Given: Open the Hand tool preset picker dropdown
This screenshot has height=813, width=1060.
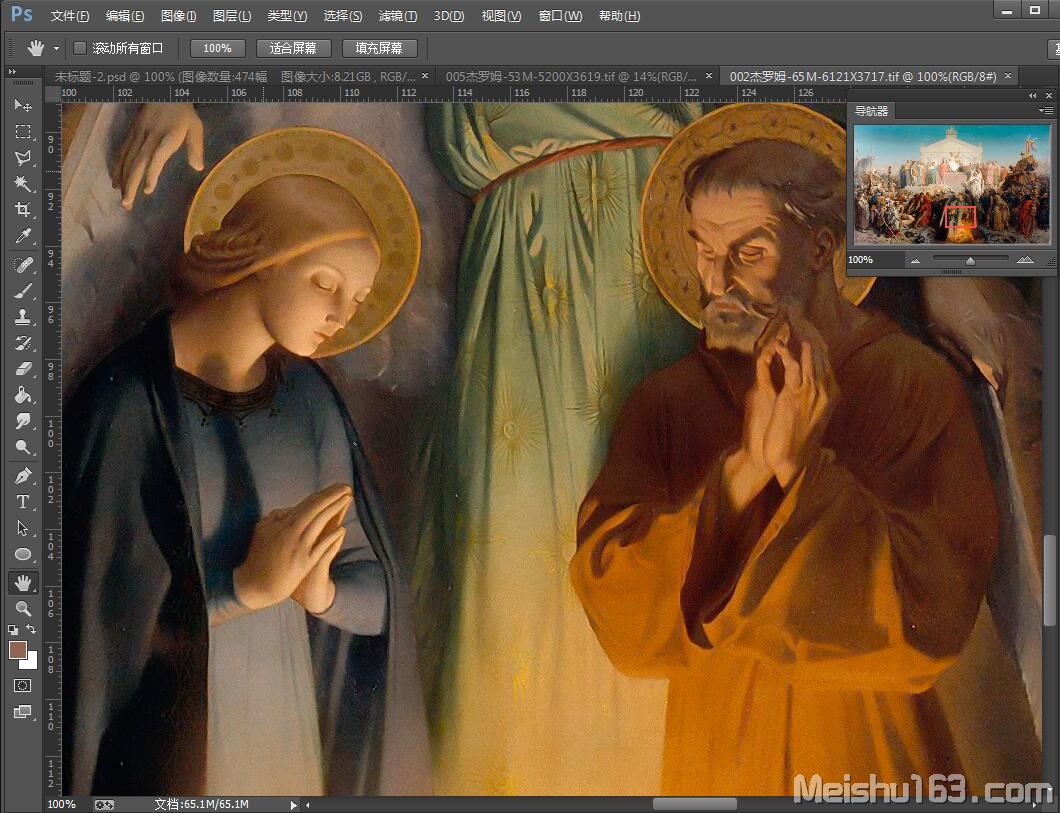Looking at the screenshot, I should click(56, 49).
